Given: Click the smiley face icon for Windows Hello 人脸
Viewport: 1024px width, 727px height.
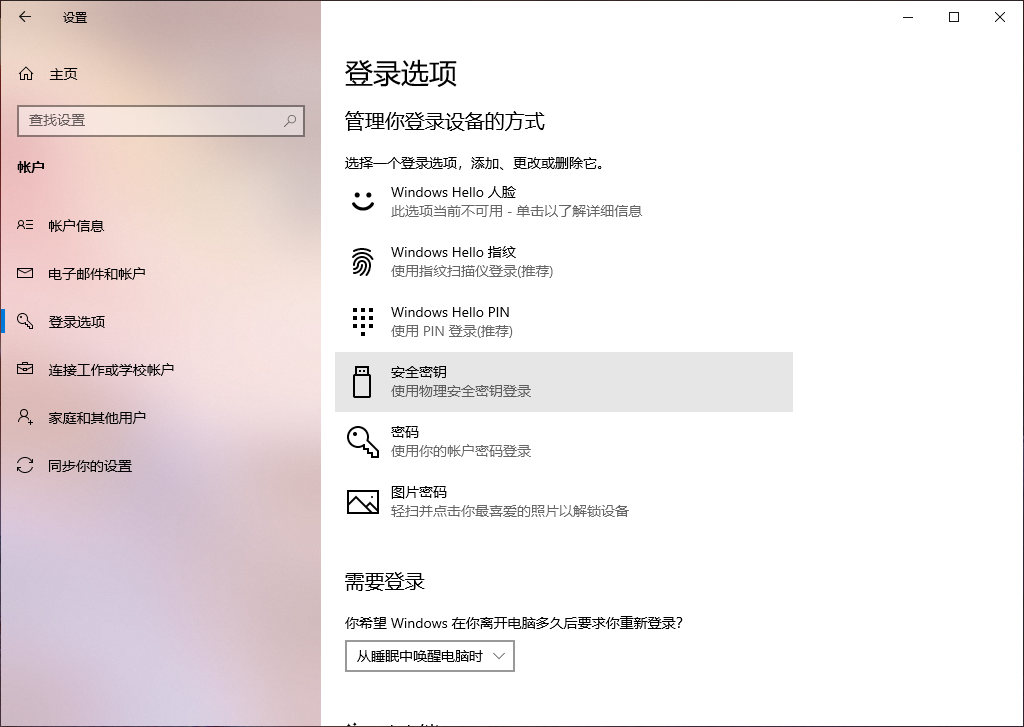Looking at the screenshot, I should point(362,201).
